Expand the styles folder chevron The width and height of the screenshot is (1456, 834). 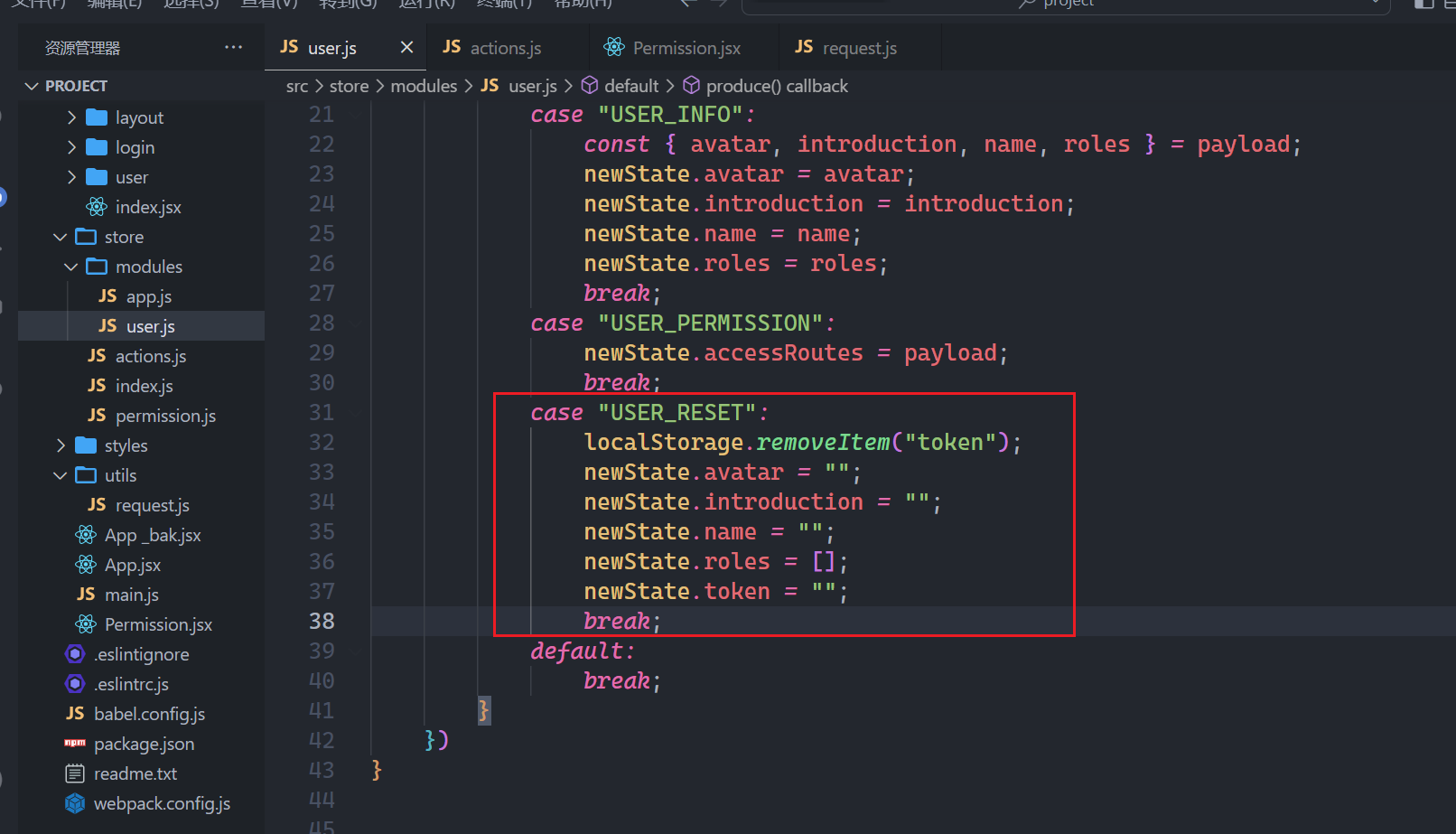61,445
